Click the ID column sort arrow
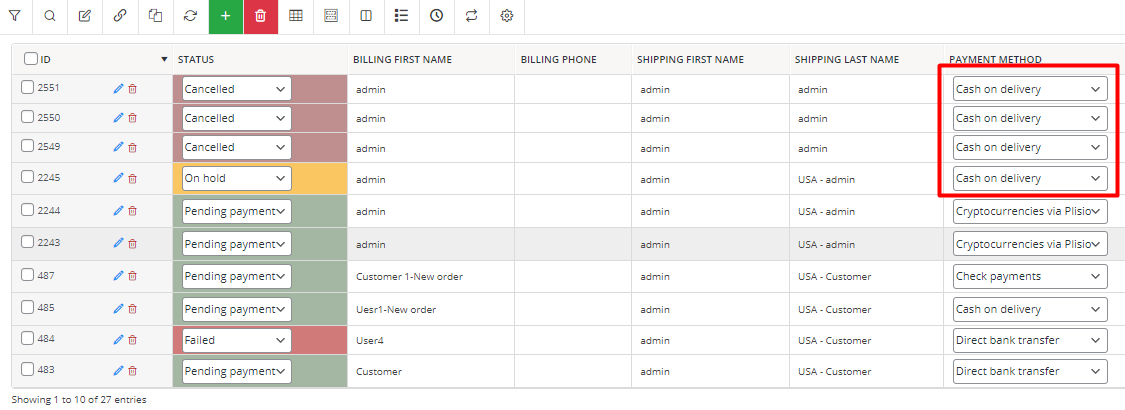This screenshot has width=1125, height=410. coord(164,60)
